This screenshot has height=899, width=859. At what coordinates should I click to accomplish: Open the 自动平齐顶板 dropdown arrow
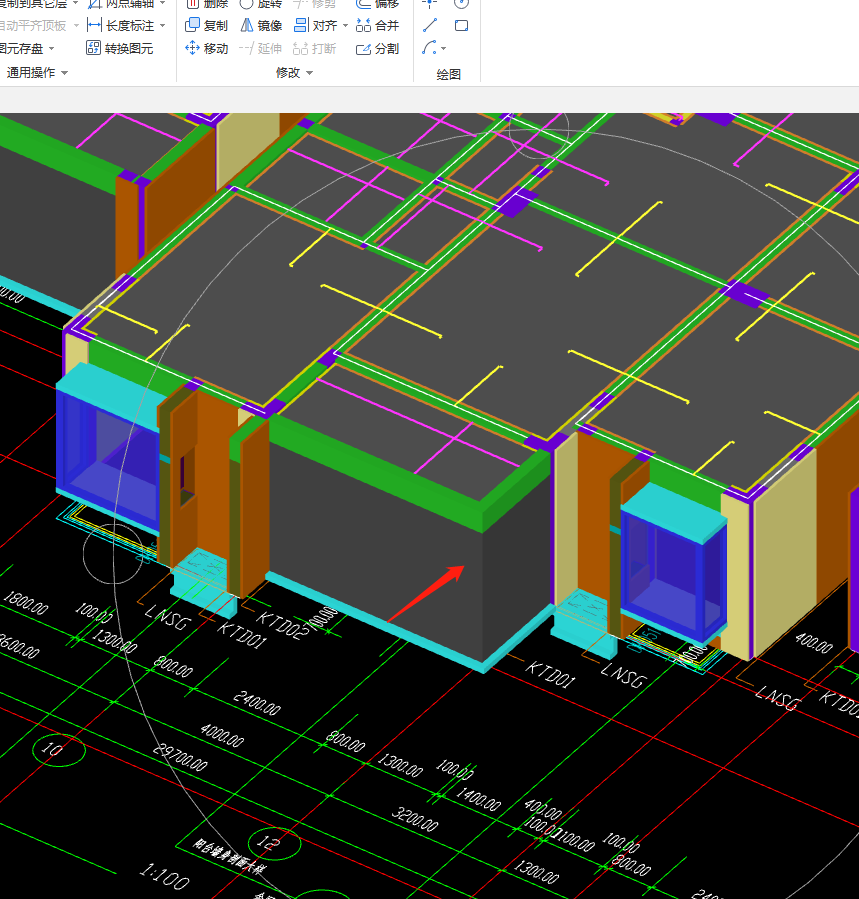click(76, 26)
